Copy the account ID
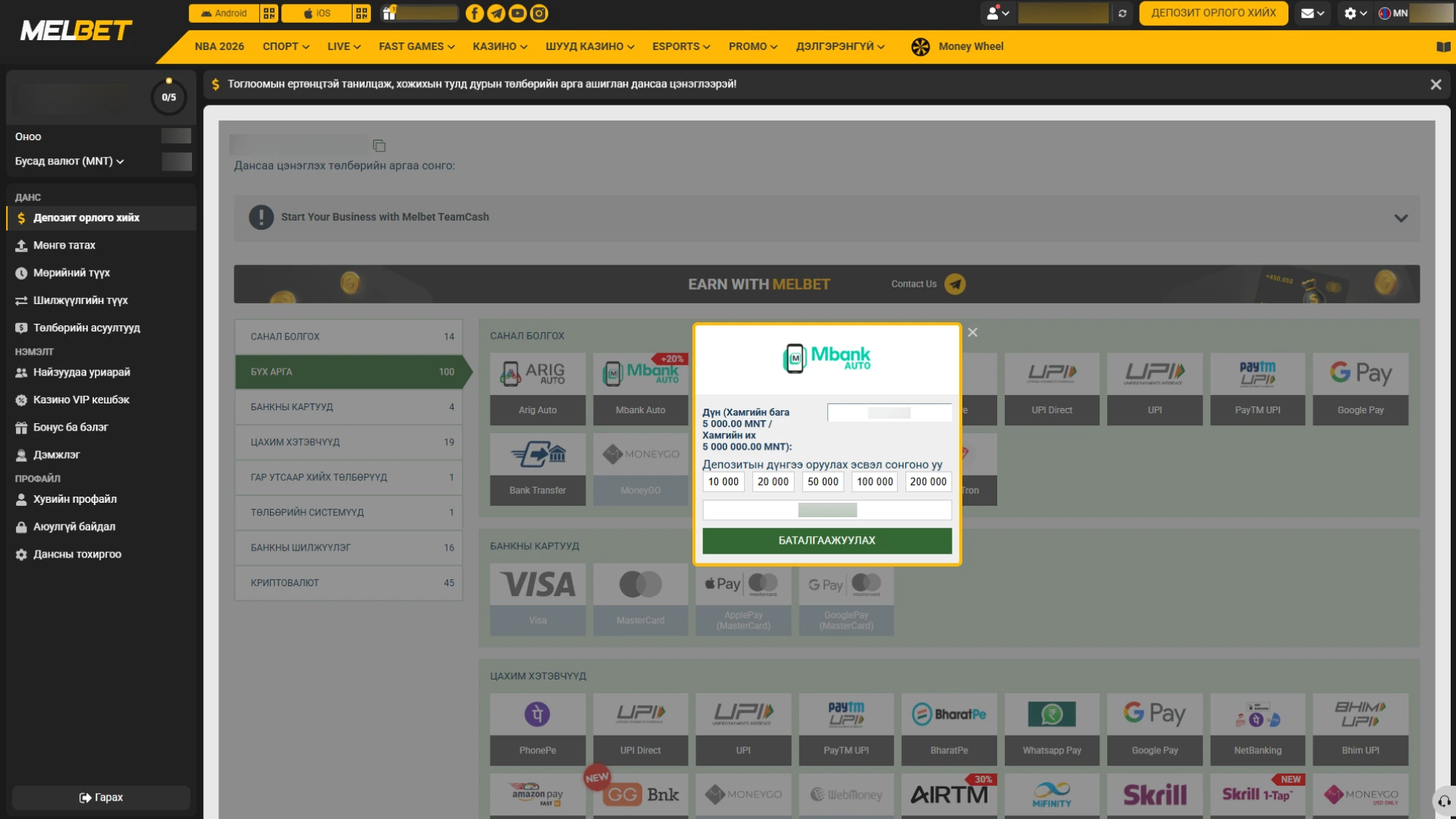The width and height of the screenshot is (1456, 819). tap(379, 145)
